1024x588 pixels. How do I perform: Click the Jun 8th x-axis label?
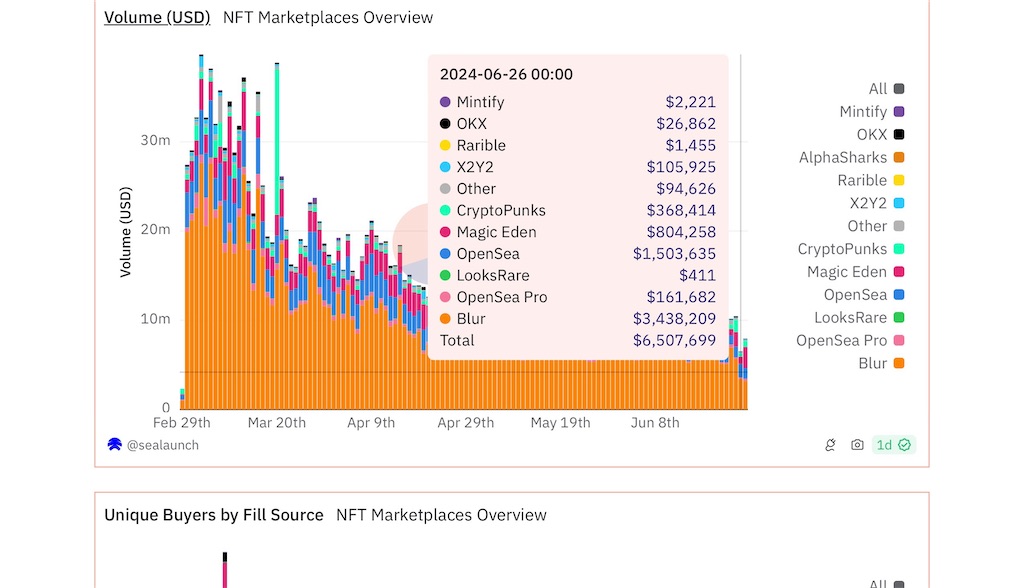click(655, 423)
